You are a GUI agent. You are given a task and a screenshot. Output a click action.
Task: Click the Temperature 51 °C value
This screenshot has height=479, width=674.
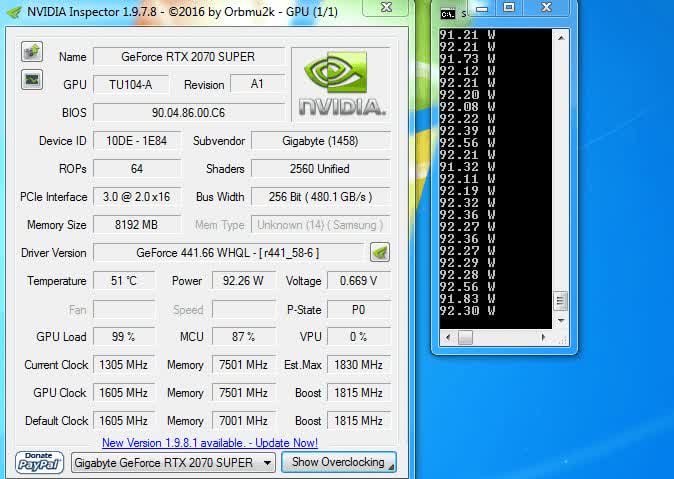[x=124, y=281]
